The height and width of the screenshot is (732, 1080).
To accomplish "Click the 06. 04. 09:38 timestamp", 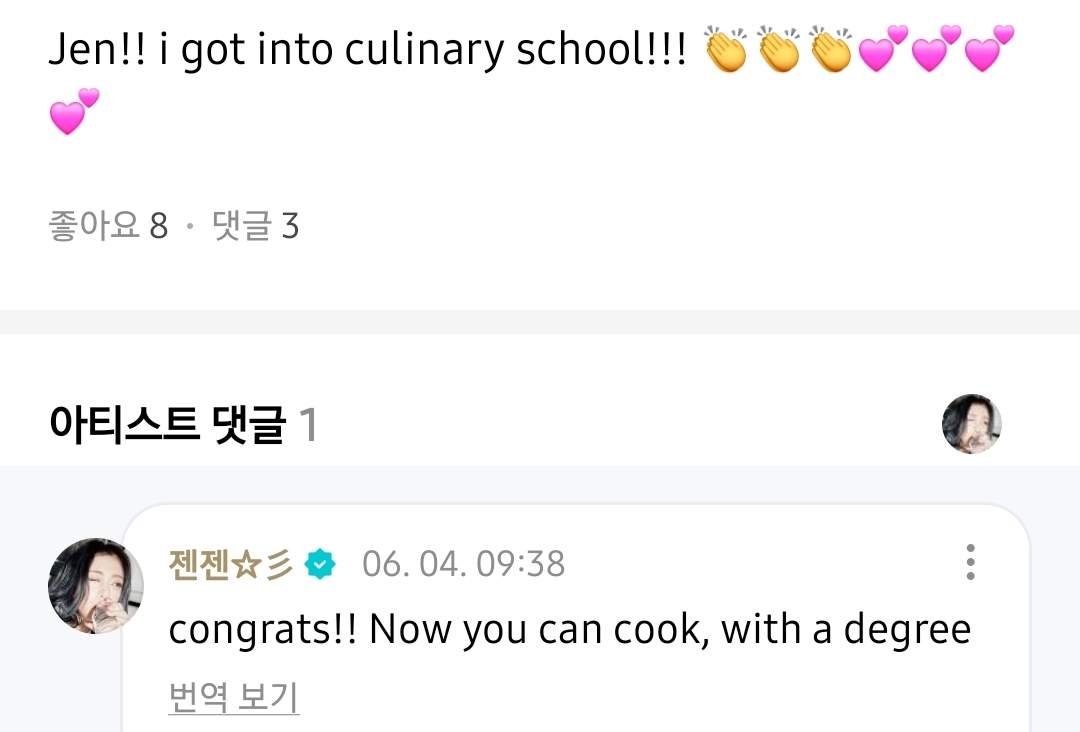I will point(463,564).
